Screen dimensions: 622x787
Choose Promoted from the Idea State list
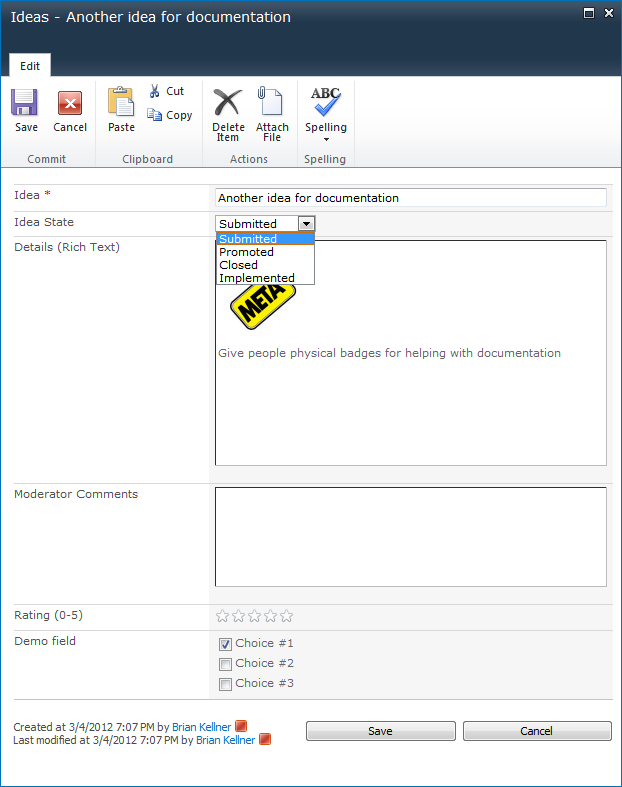[246, 252]
